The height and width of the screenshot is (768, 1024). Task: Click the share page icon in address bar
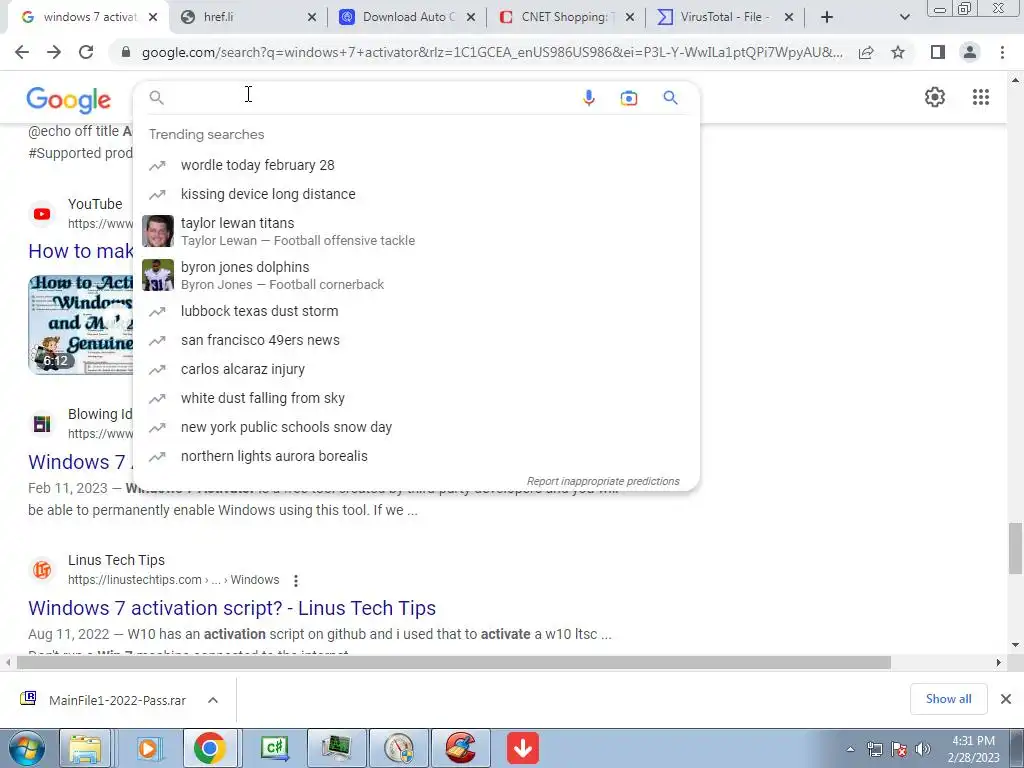866,52
